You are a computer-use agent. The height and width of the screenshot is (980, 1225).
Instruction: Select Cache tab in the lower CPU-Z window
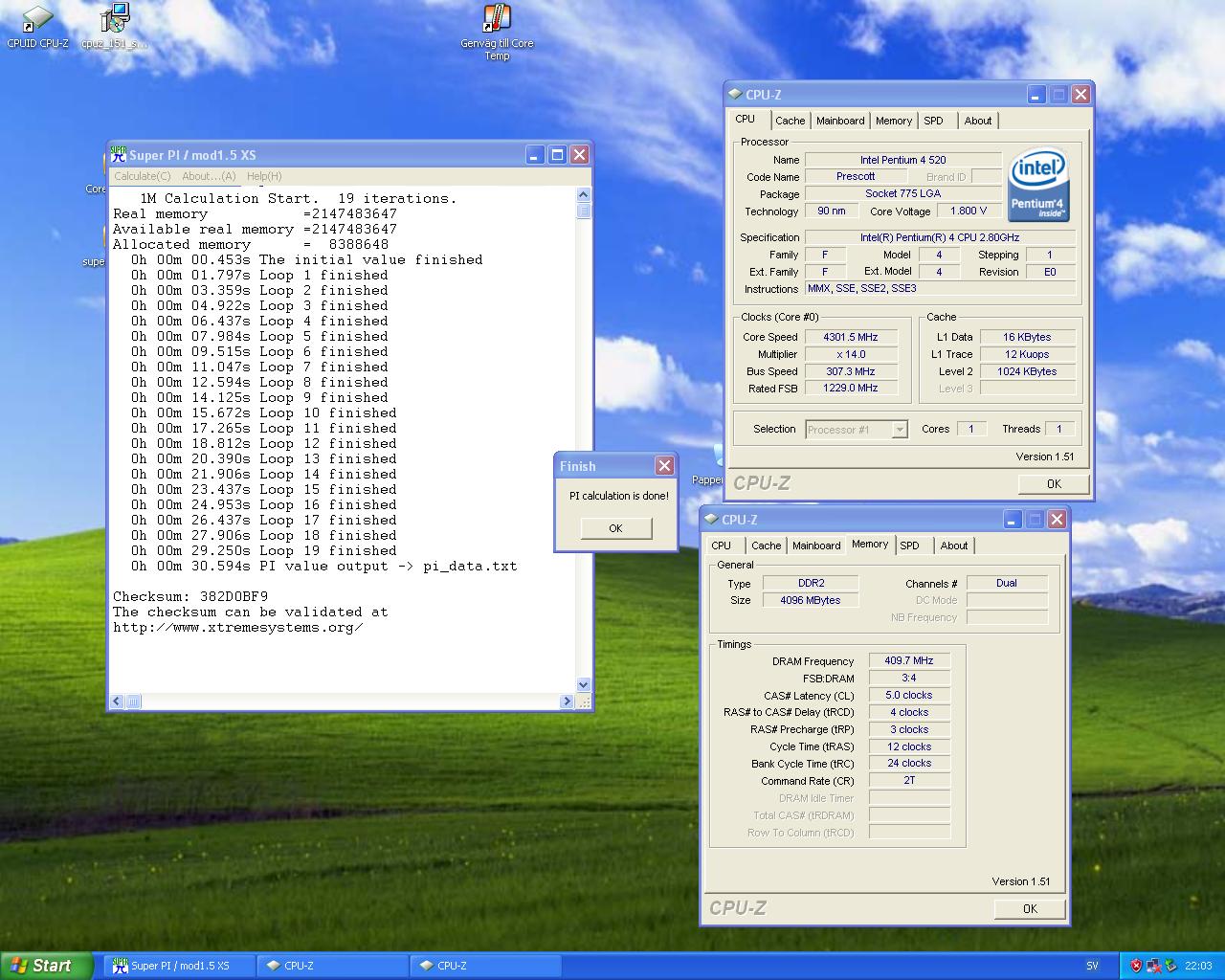pyautogui.click(x=766, y=546)
